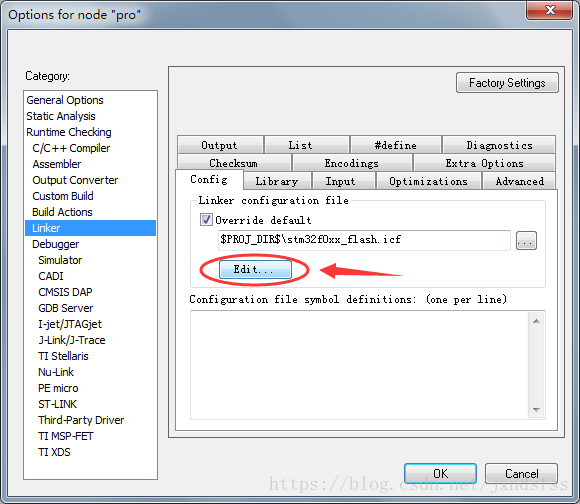580x504 pixels.
Task: Select TI XDS category
Action: [x=54, y=452]
